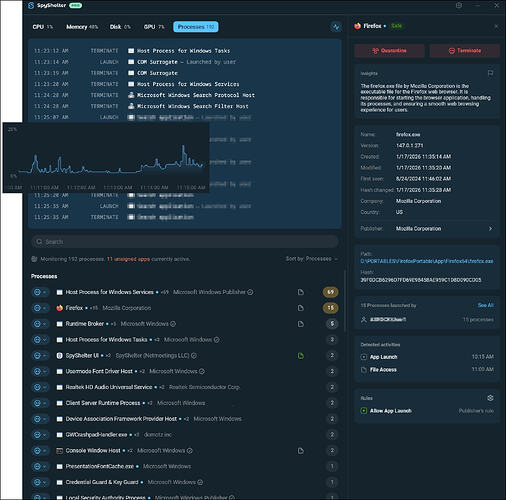Click verified badge after Microsoft Windows Publisher
The width and height of the screenshot is (506, 500).
click(250, 292)
